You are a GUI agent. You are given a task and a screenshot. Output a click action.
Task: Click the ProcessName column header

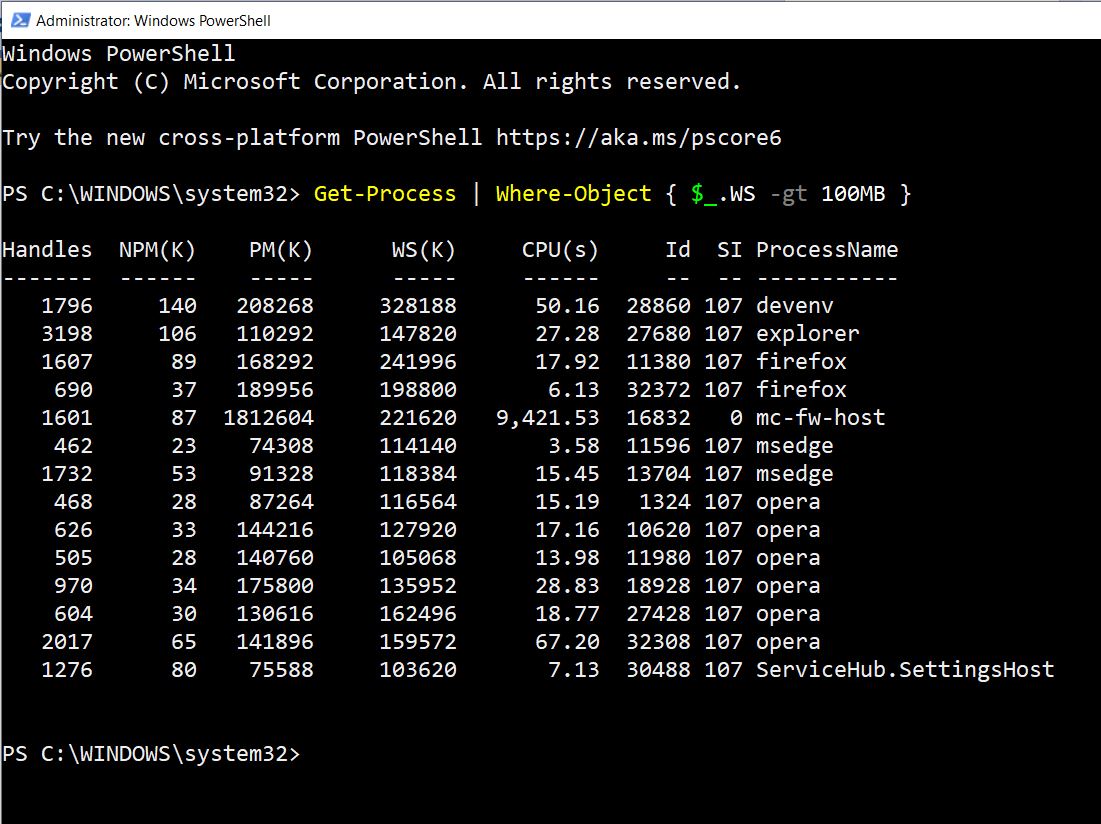(827, 250)
